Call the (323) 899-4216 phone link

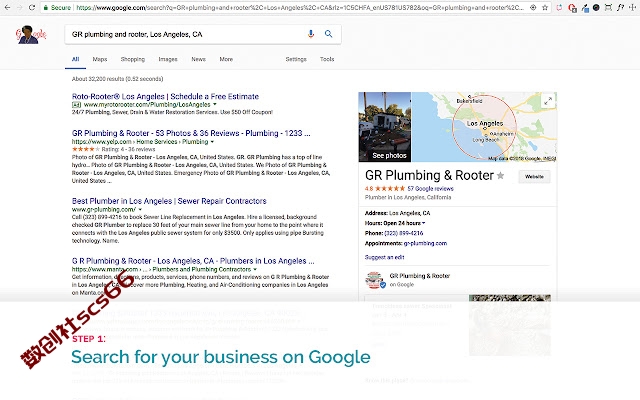tap(404, 233)
